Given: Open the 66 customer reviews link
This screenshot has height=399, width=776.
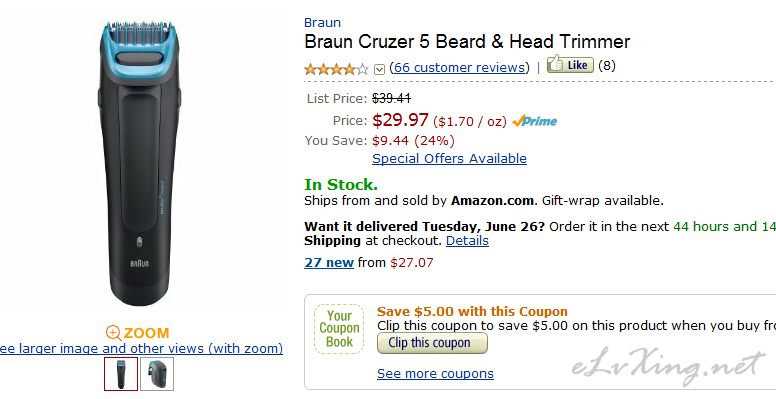Looking at the screenshot, I should (459, 67).
